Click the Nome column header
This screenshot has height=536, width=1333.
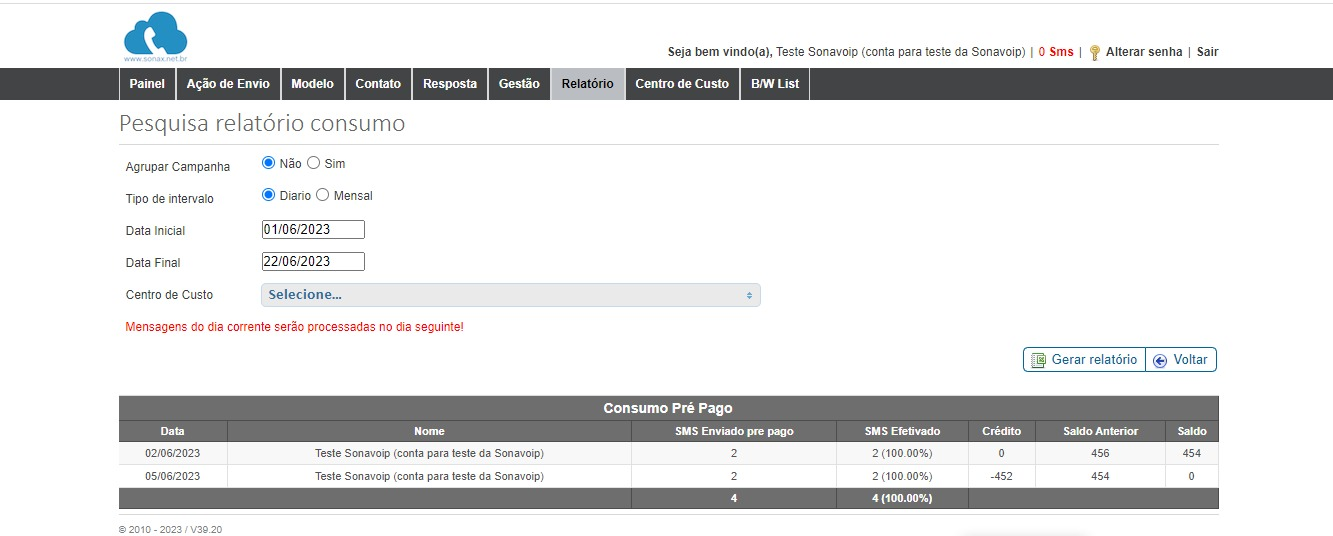coord(429,431)
